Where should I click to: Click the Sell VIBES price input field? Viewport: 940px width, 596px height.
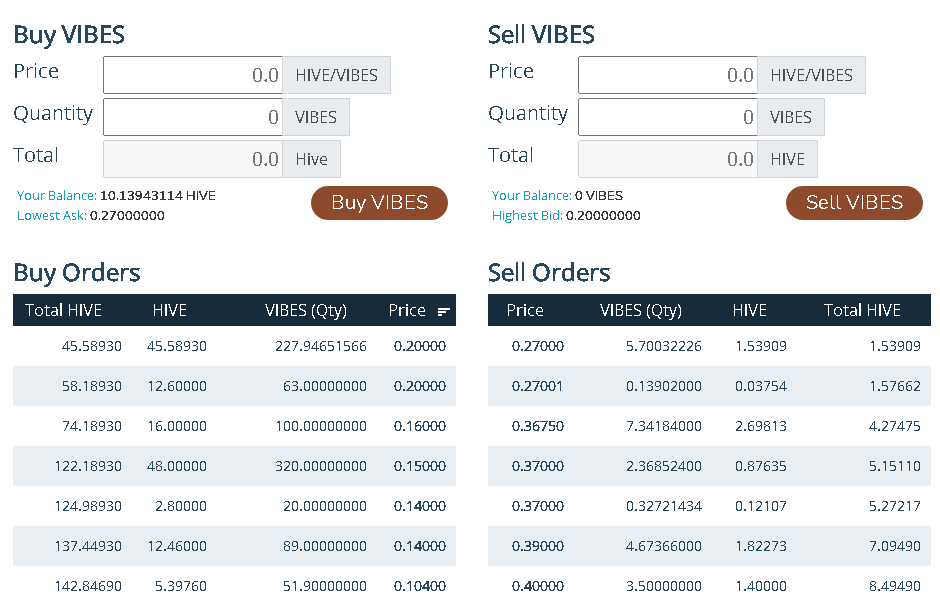coord(668,75)
